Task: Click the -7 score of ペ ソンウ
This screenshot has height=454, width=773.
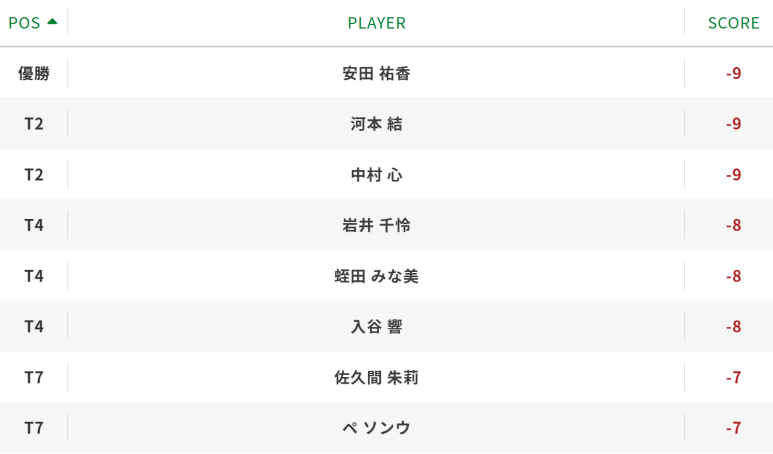Action: pos(734,428)
